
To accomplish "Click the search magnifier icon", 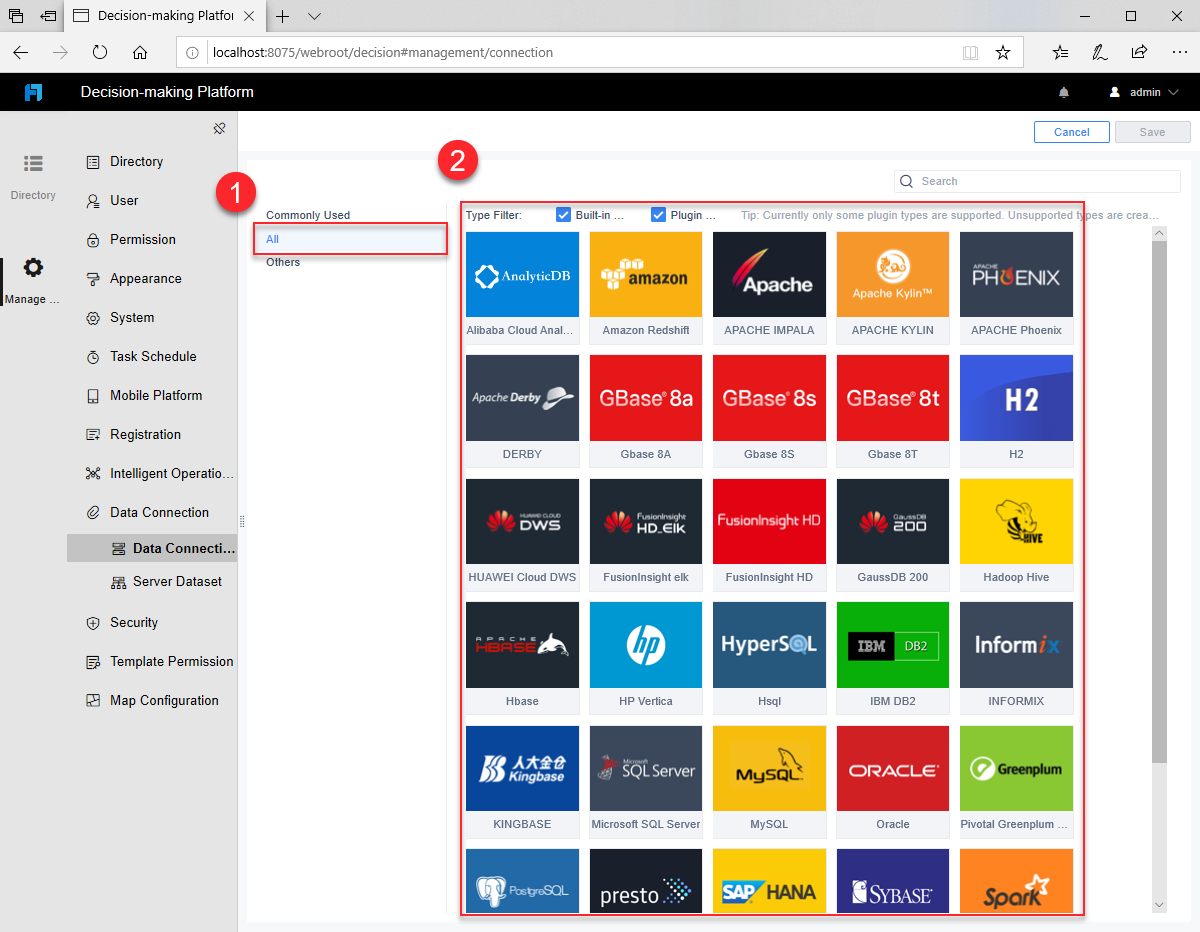I will pyautogui.click(x=906, y=181).
